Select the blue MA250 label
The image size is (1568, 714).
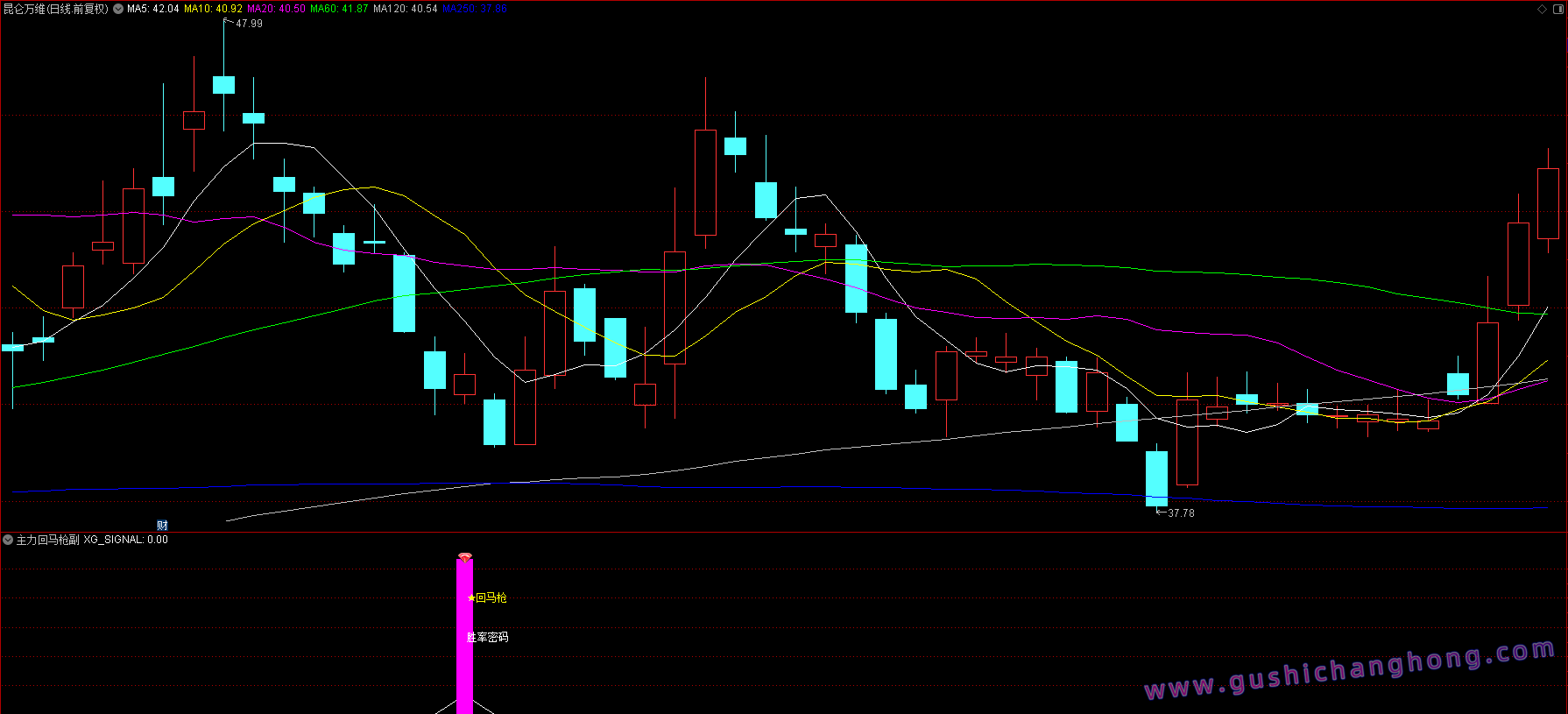(x=474, y=9)
